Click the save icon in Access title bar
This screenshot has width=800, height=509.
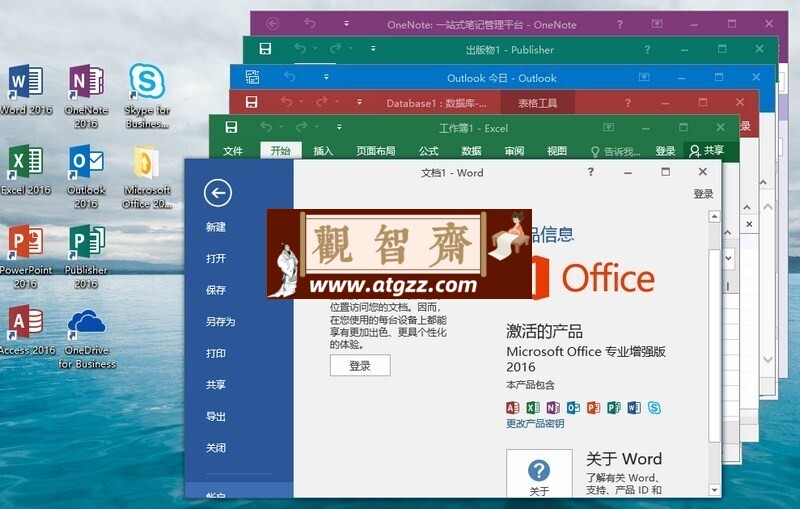(x=252, y=102)
